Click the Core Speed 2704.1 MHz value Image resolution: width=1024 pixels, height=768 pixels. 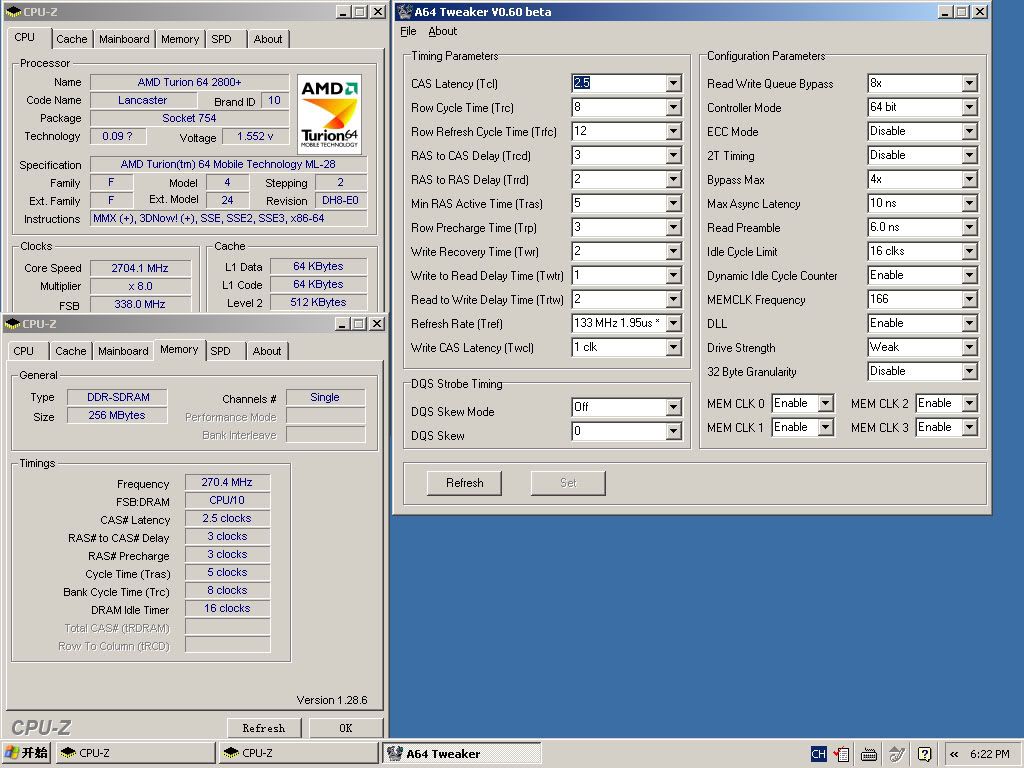coord(140,268)
